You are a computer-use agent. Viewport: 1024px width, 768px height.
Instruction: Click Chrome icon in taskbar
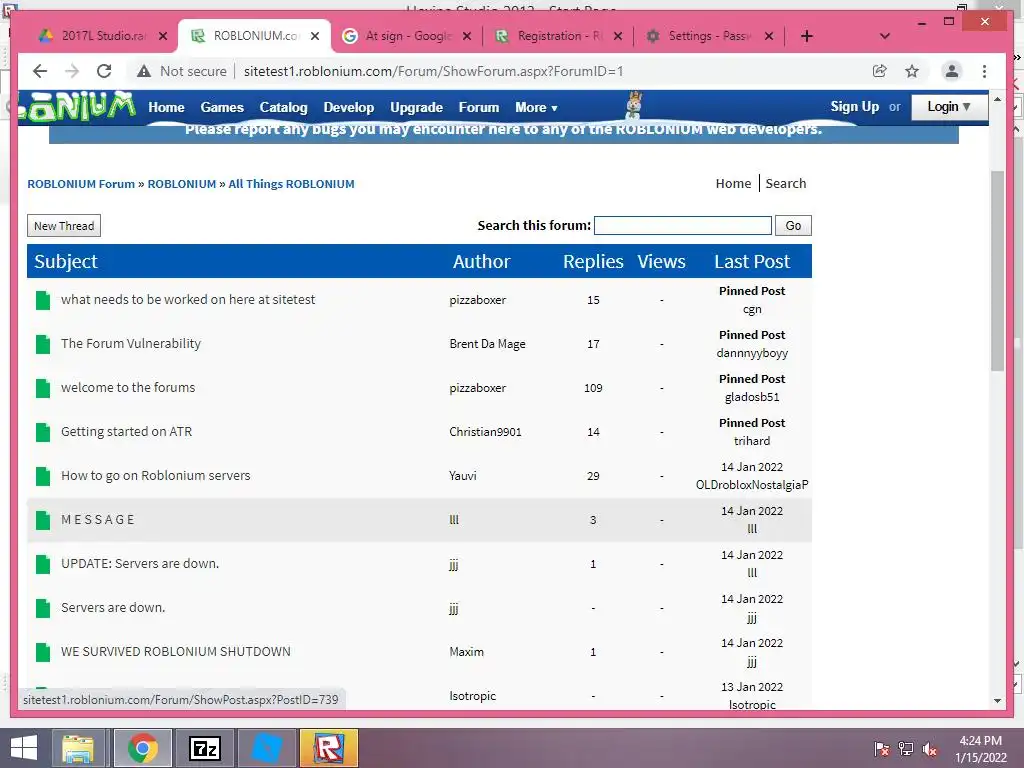tap(143, 748)
